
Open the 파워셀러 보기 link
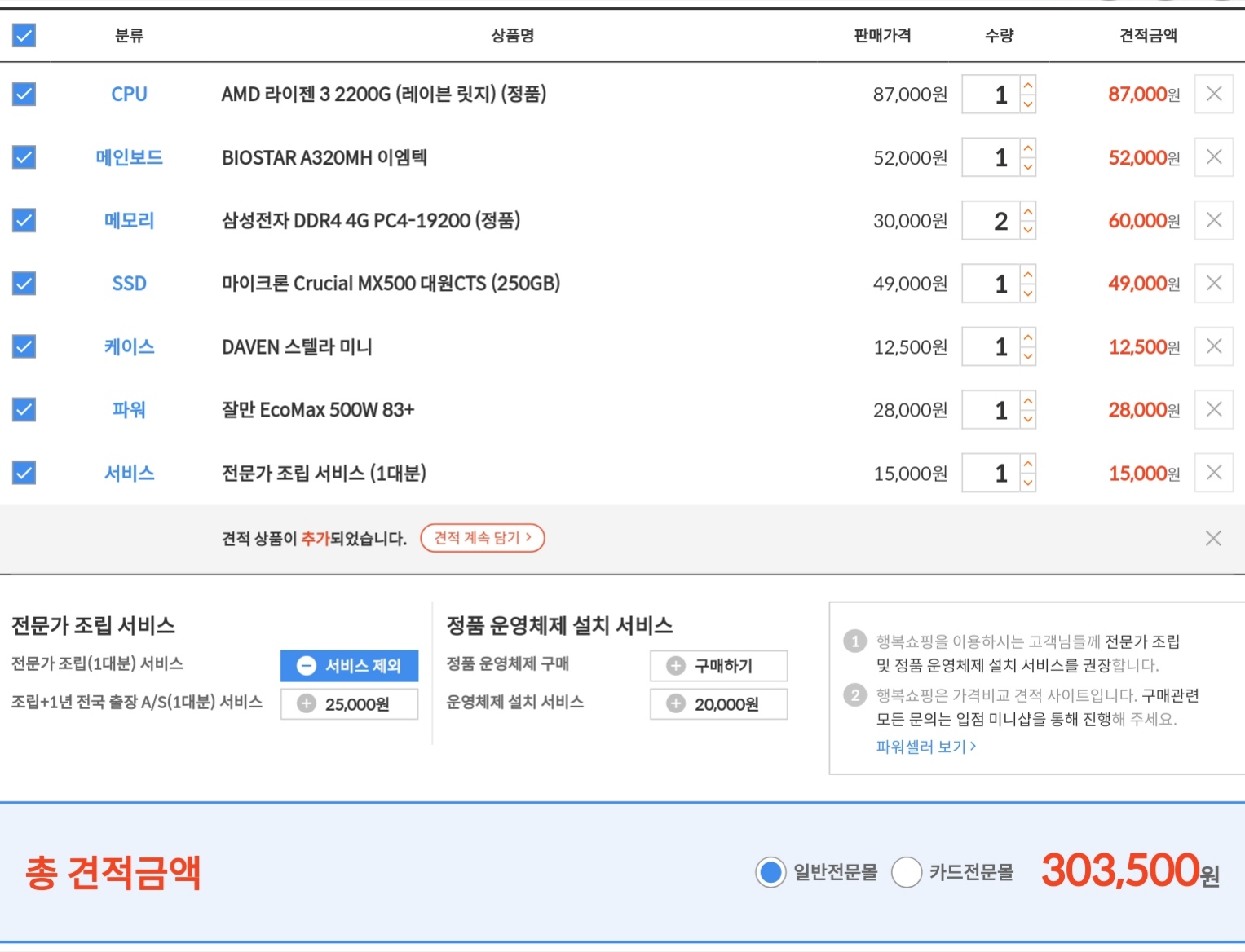coord(925,747)
